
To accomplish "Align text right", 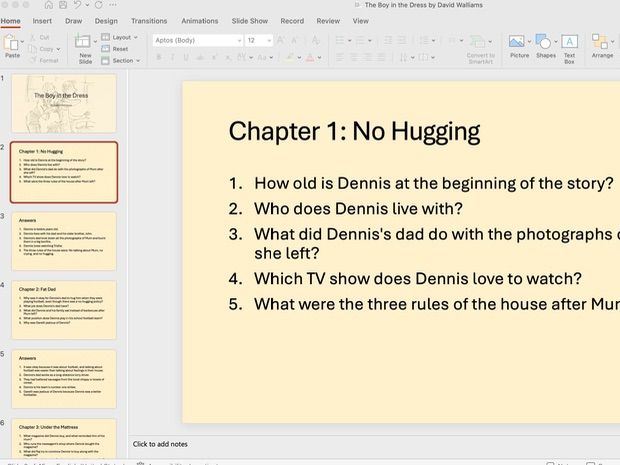I will pyautogui.click(x=368, y=58).
